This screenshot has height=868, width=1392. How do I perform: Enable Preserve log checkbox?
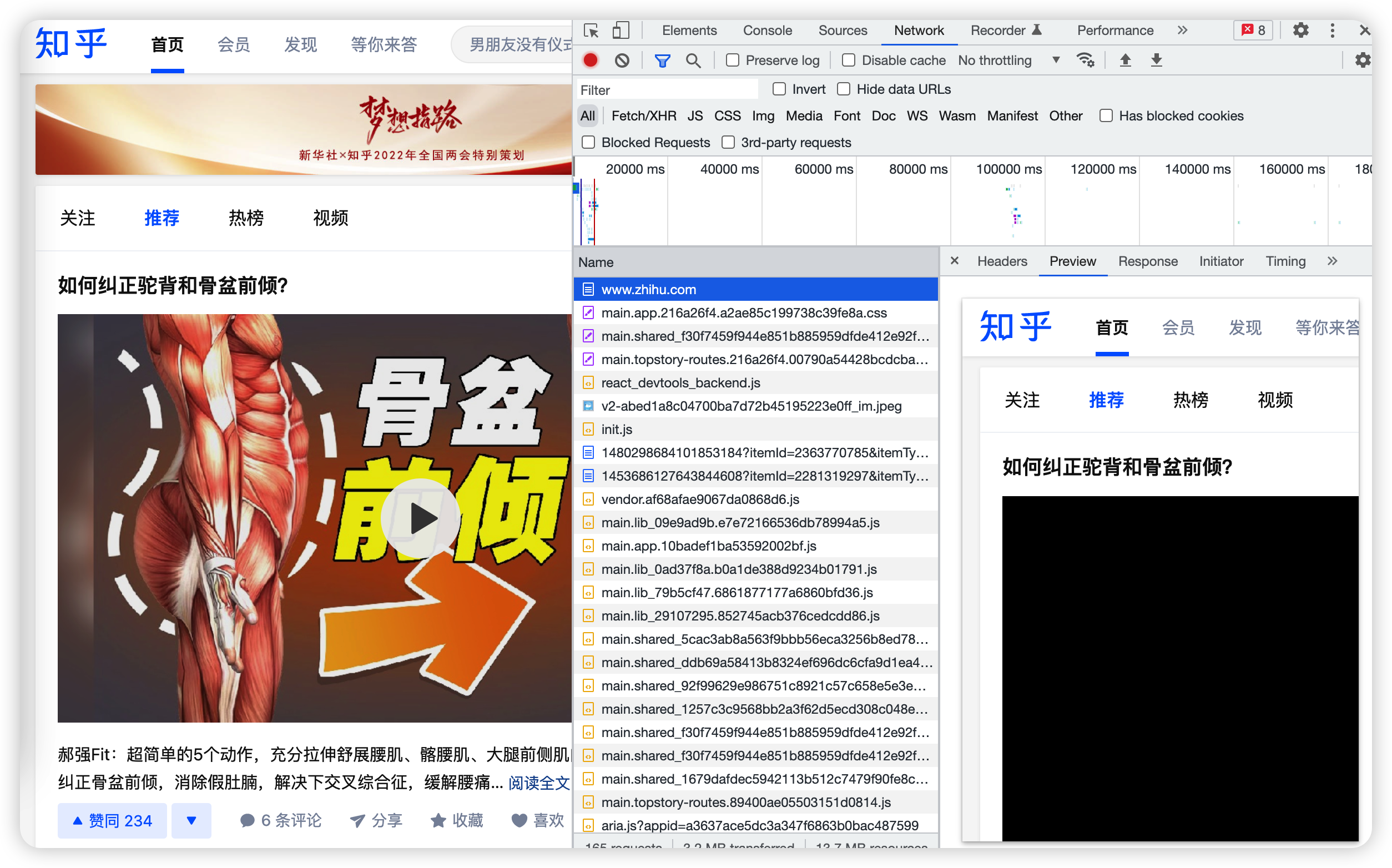coord(733,60)
